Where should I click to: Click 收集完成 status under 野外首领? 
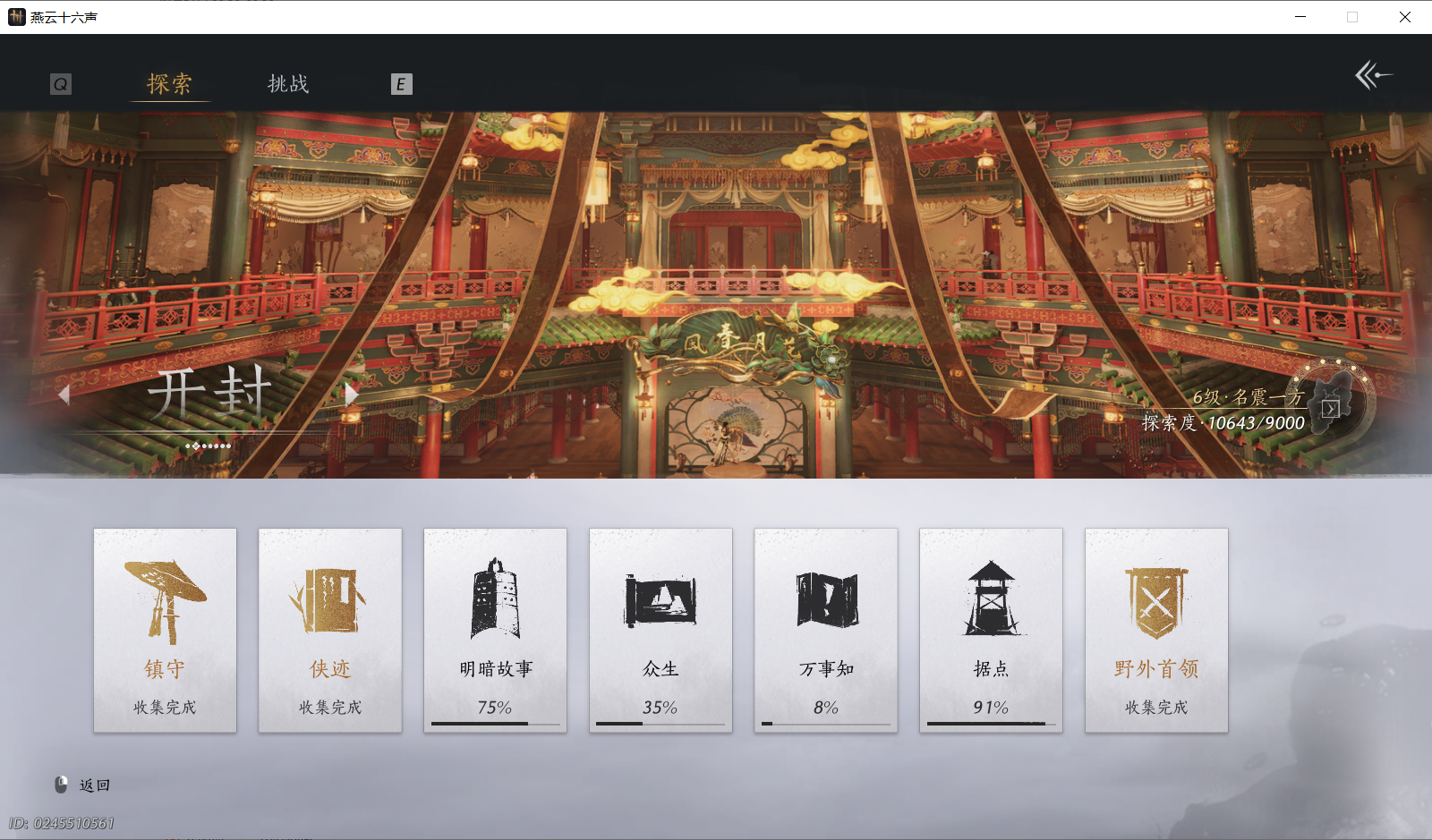[x=1156, y=708]
